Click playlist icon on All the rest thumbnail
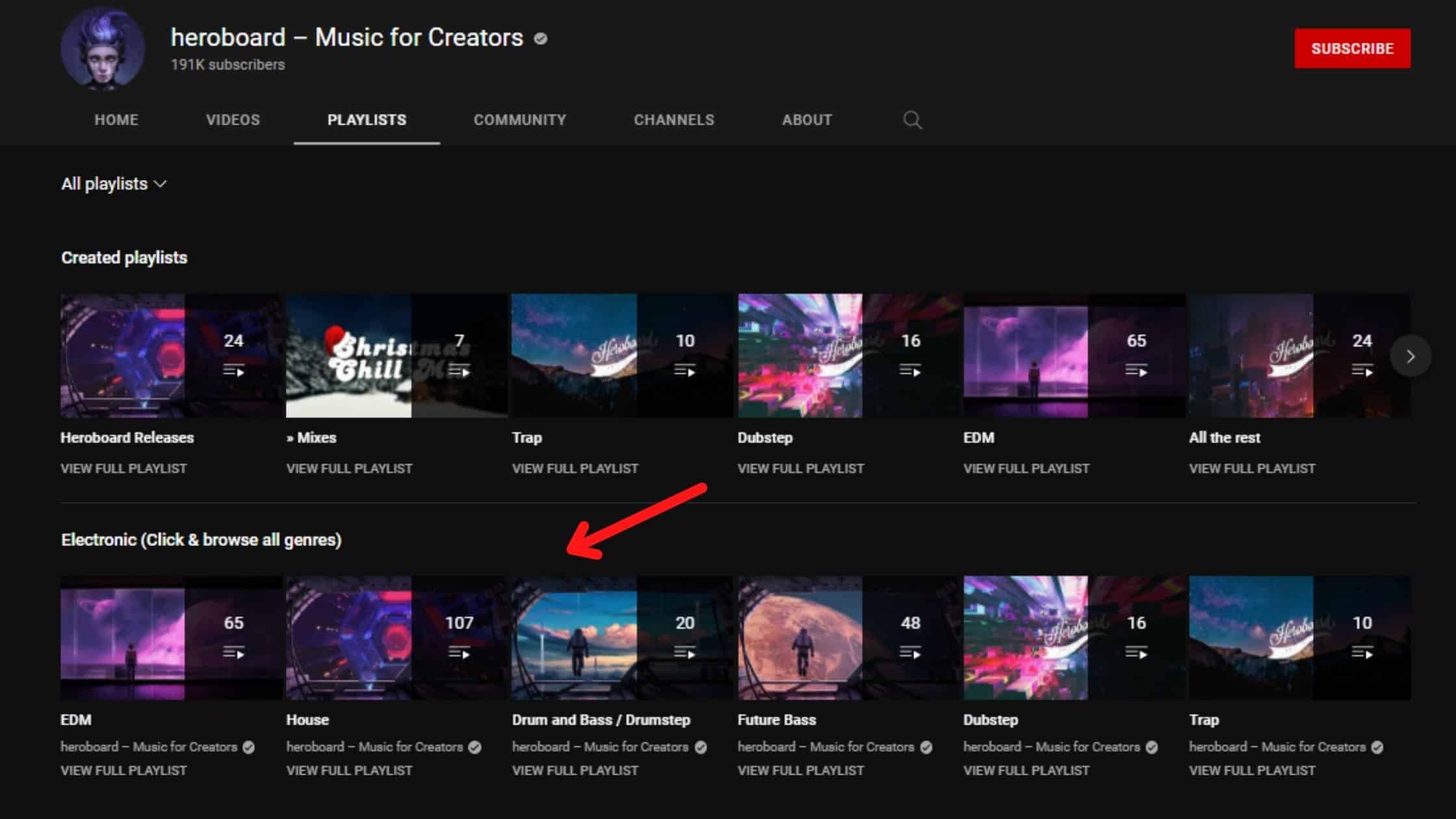This screenshot has width=1456, height=819. [x=1362, y=370]
